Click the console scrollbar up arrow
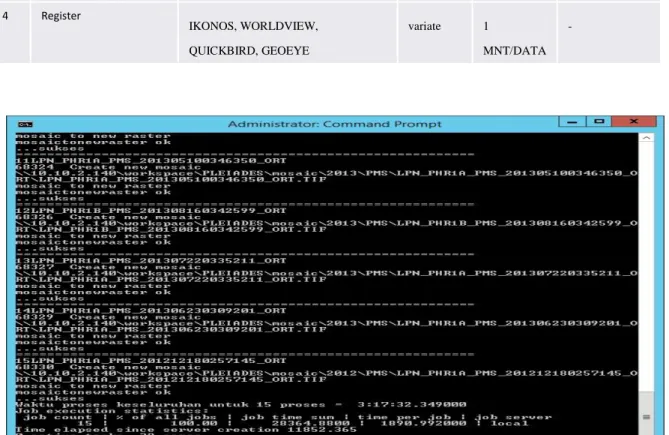 pos(646,138)
